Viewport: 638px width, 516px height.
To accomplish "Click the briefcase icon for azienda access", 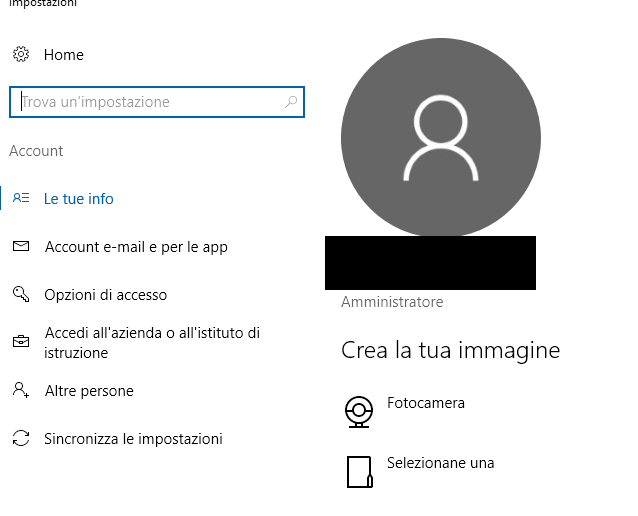I will [21, 341].
